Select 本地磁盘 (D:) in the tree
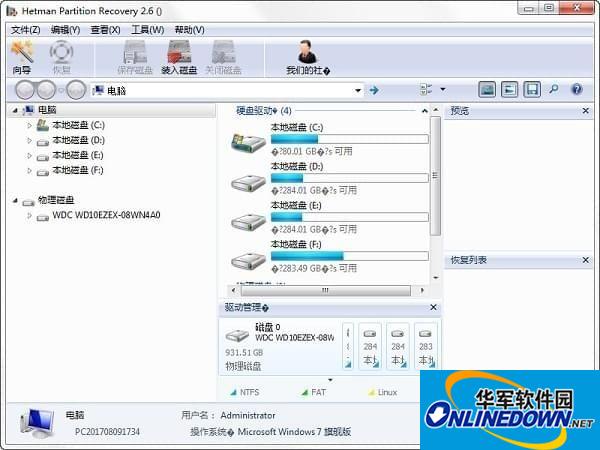 coord(78,140)
